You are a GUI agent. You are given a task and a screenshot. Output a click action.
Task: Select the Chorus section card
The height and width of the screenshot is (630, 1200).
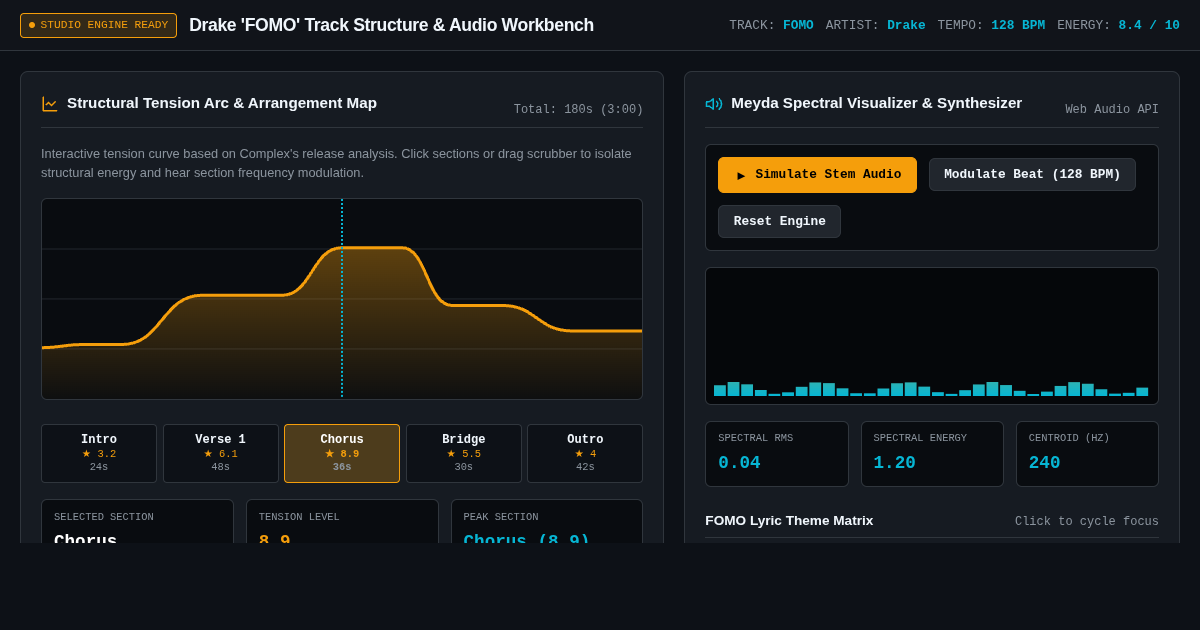coord(342,454)
